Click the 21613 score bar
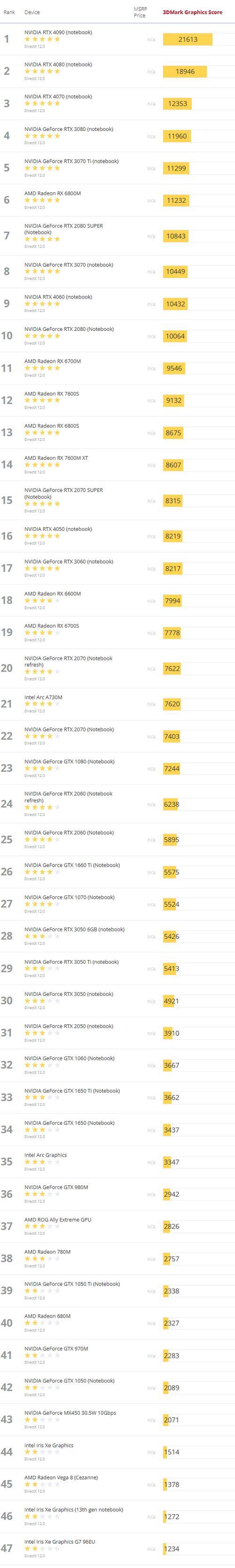Image resolution: width=235 pixels, height=1568 pixels. (188, 39)
